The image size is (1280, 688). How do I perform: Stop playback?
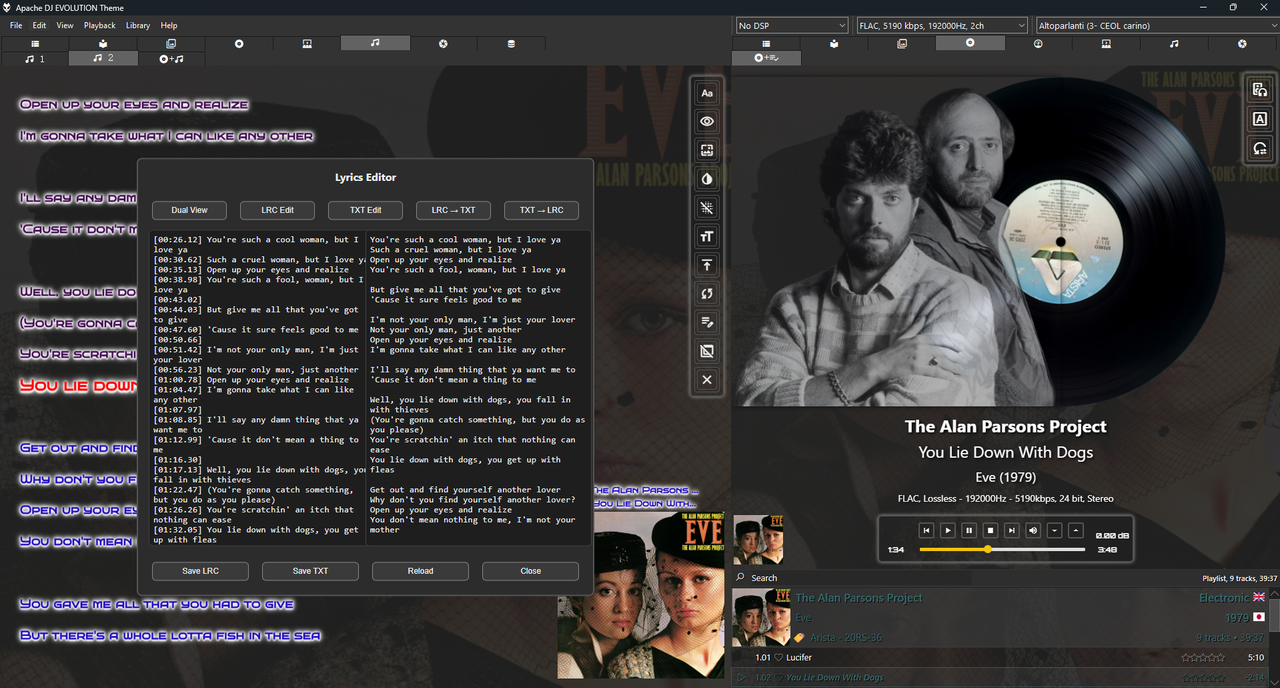990,530
